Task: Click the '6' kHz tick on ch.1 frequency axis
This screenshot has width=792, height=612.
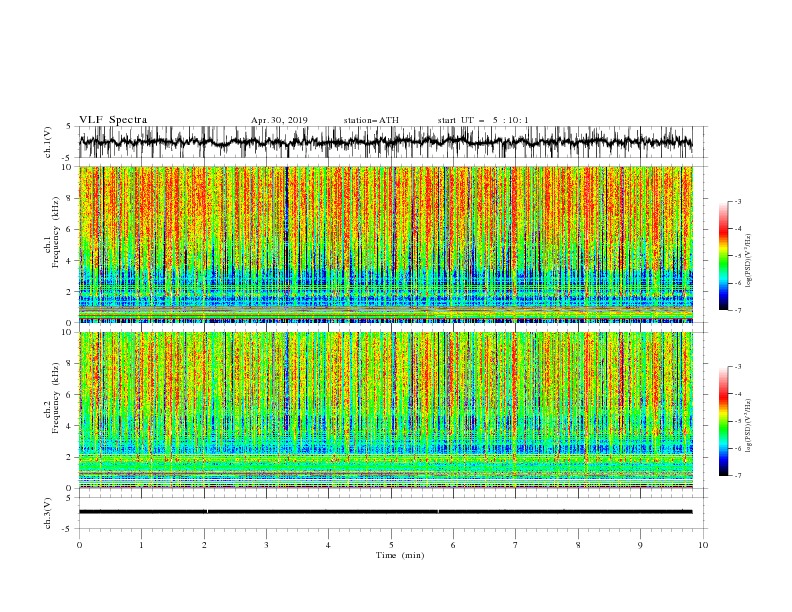Action: coord(69,229)
